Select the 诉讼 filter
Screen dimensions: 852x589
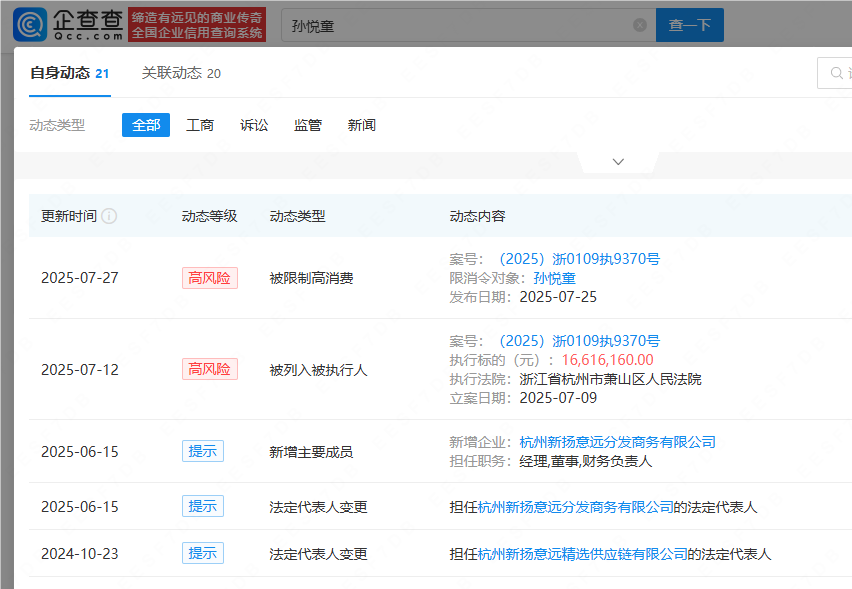254,126
